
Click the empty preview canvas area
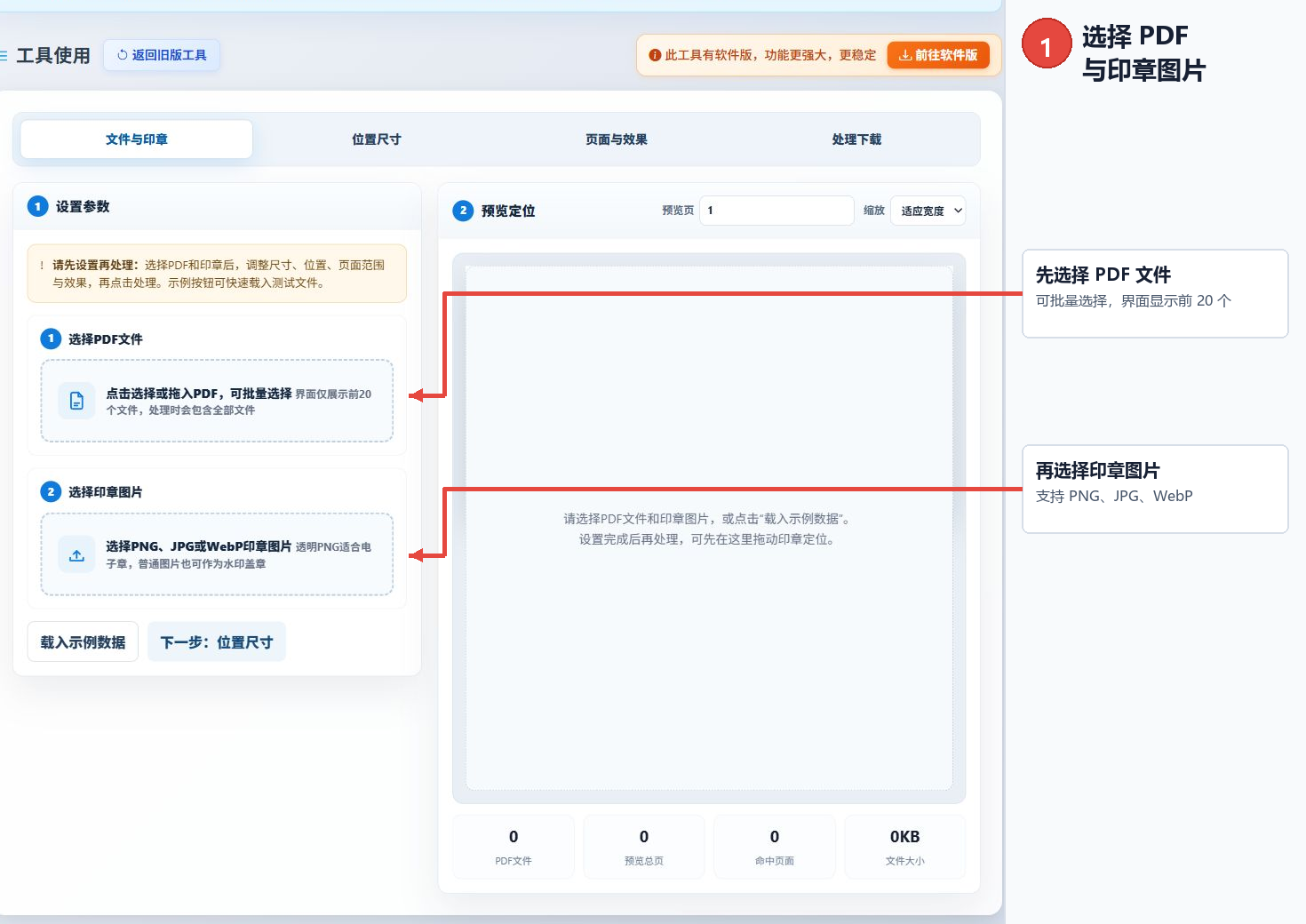pos(709,528)
